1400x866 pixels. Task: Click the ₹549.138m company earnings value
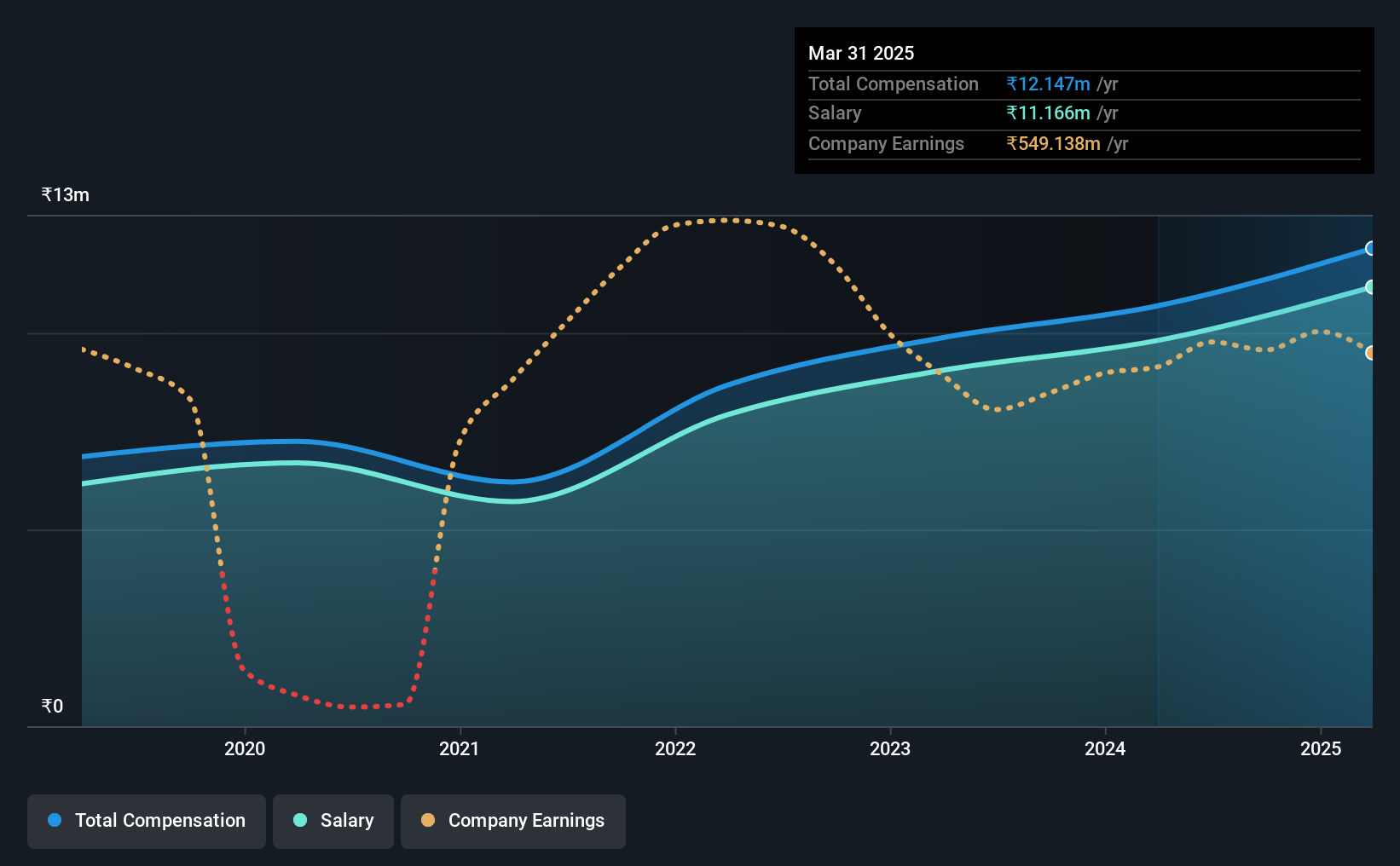pyautogui.click(x=1053, y=143)
